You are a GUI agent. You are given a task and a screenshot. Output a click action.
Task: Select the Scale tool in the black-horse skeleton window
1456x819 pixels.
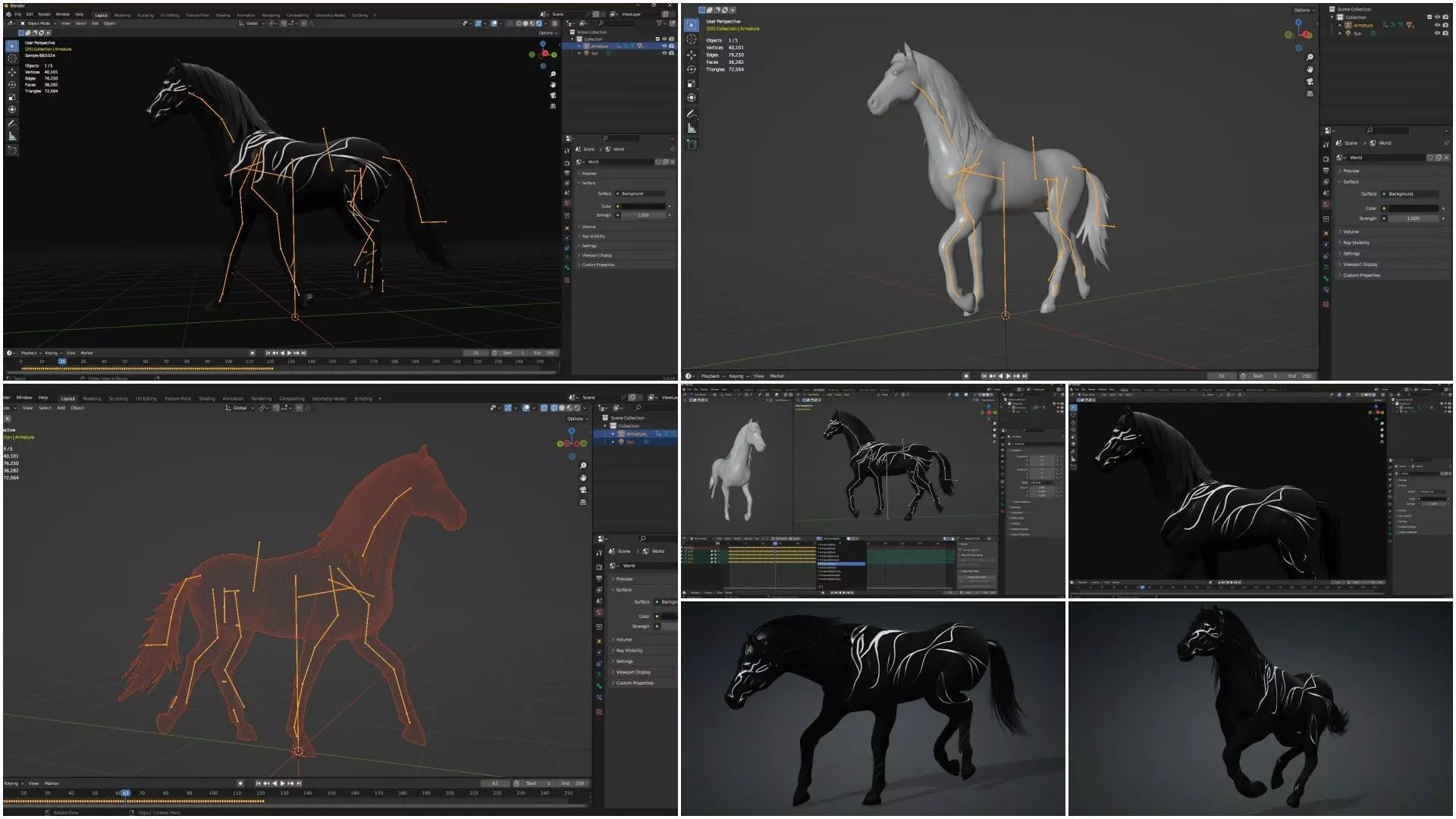pos(12,97)
